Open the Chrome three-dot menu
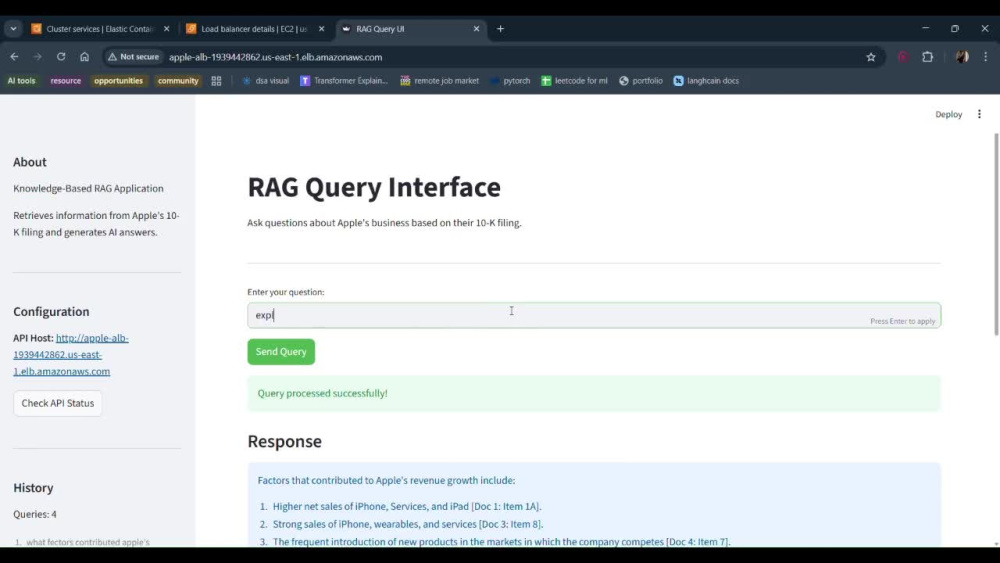 pos(985,57)
